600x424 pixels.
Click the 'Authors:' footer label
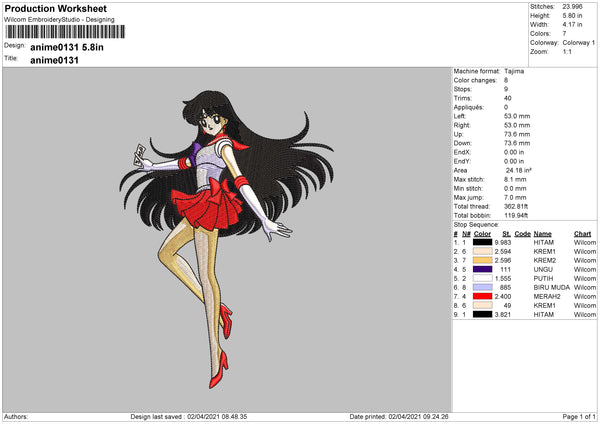(16, 416)
